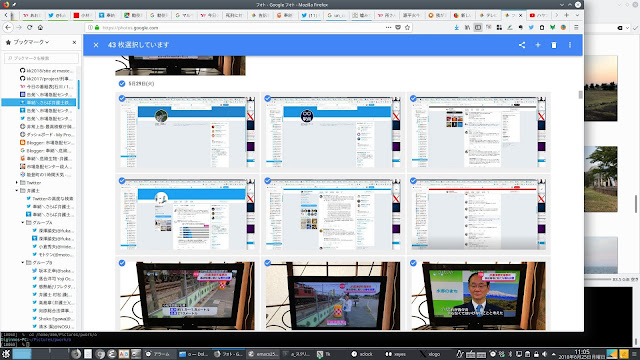Open the TV photo showing man in suit

pos(478,296)
